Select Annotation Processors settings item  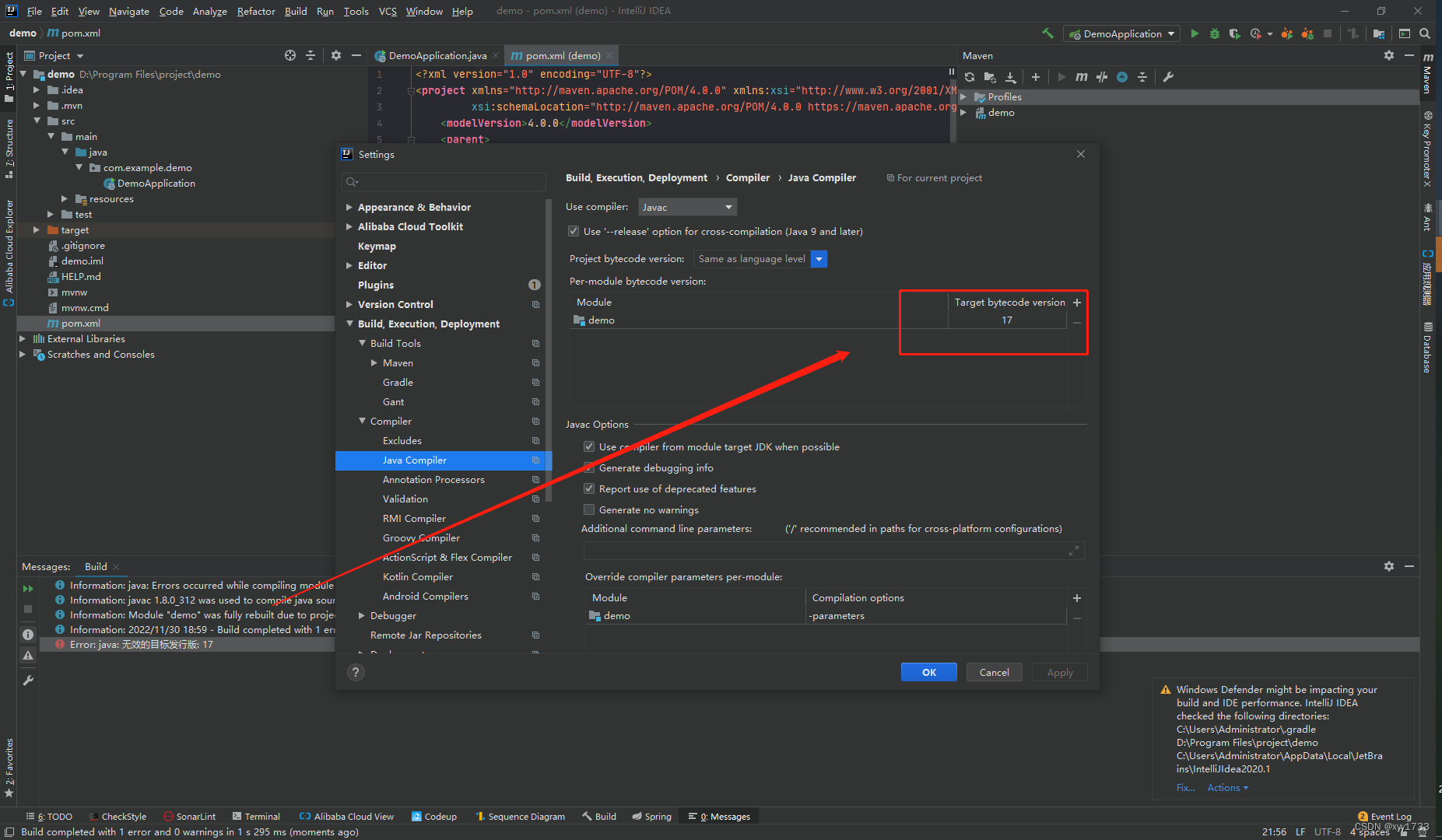pyautogui.click(x=433, y=479)
